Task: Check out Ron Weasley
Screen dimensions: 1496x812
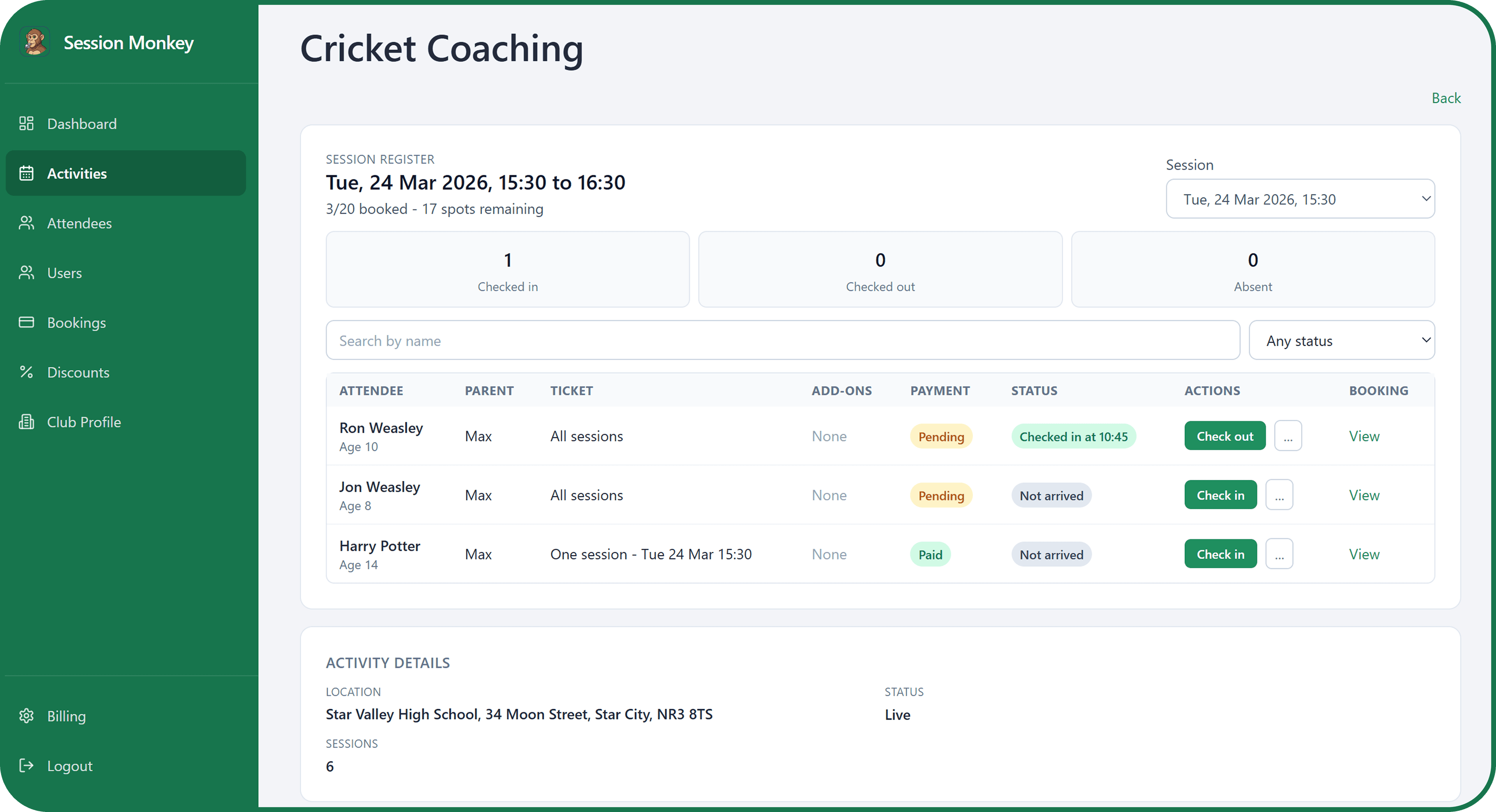Action: coord(1224,435)
